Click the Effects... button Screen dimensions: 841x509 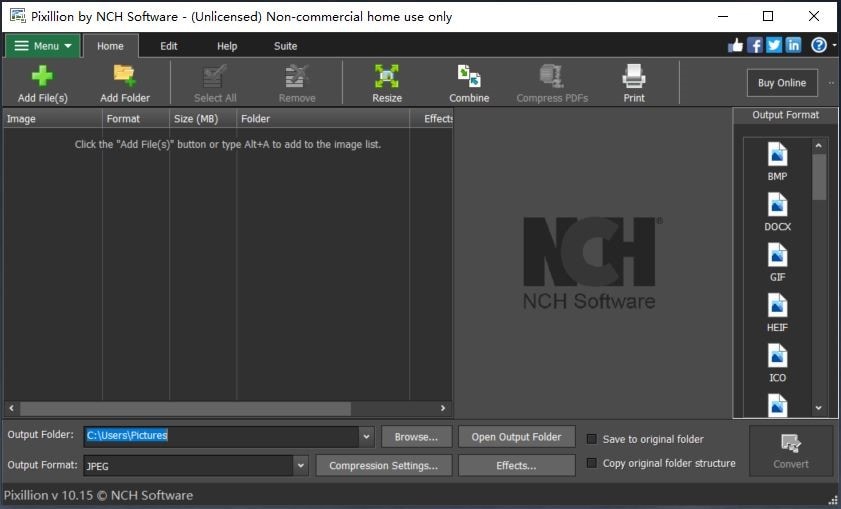[517, 466]
